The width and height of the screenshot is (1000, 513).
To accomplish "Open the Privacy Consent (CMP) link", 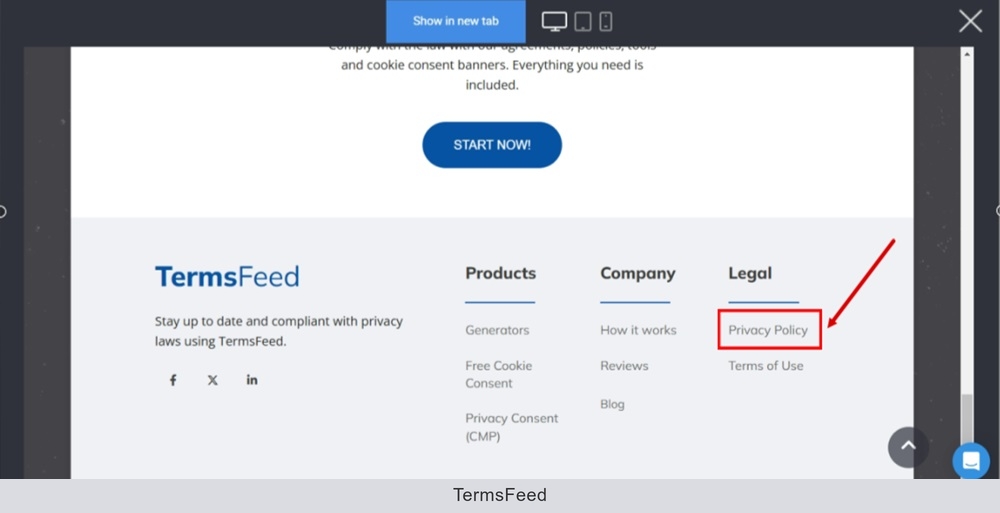I will [x=511, y=428].
